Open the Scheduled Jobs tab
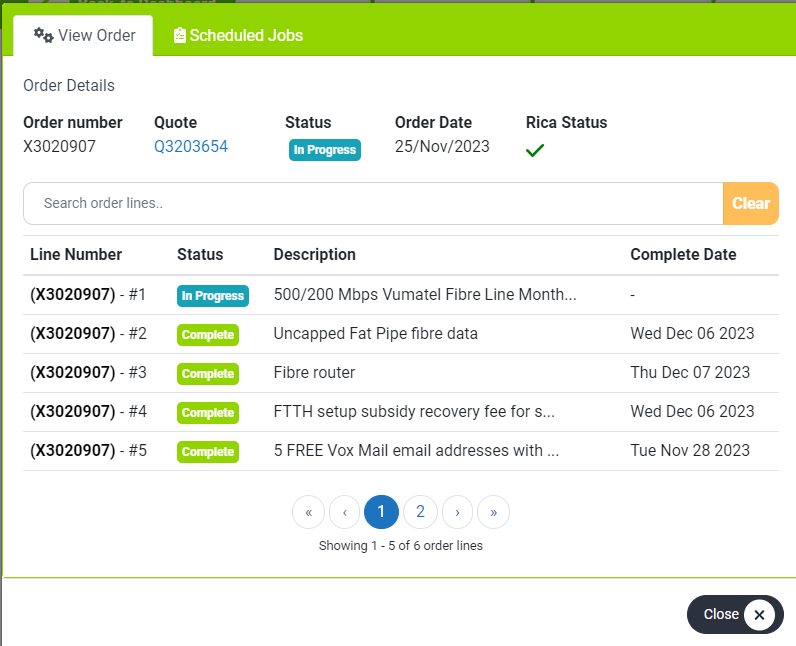This screenshot has height=646, width=796. [x=238, y=36]
